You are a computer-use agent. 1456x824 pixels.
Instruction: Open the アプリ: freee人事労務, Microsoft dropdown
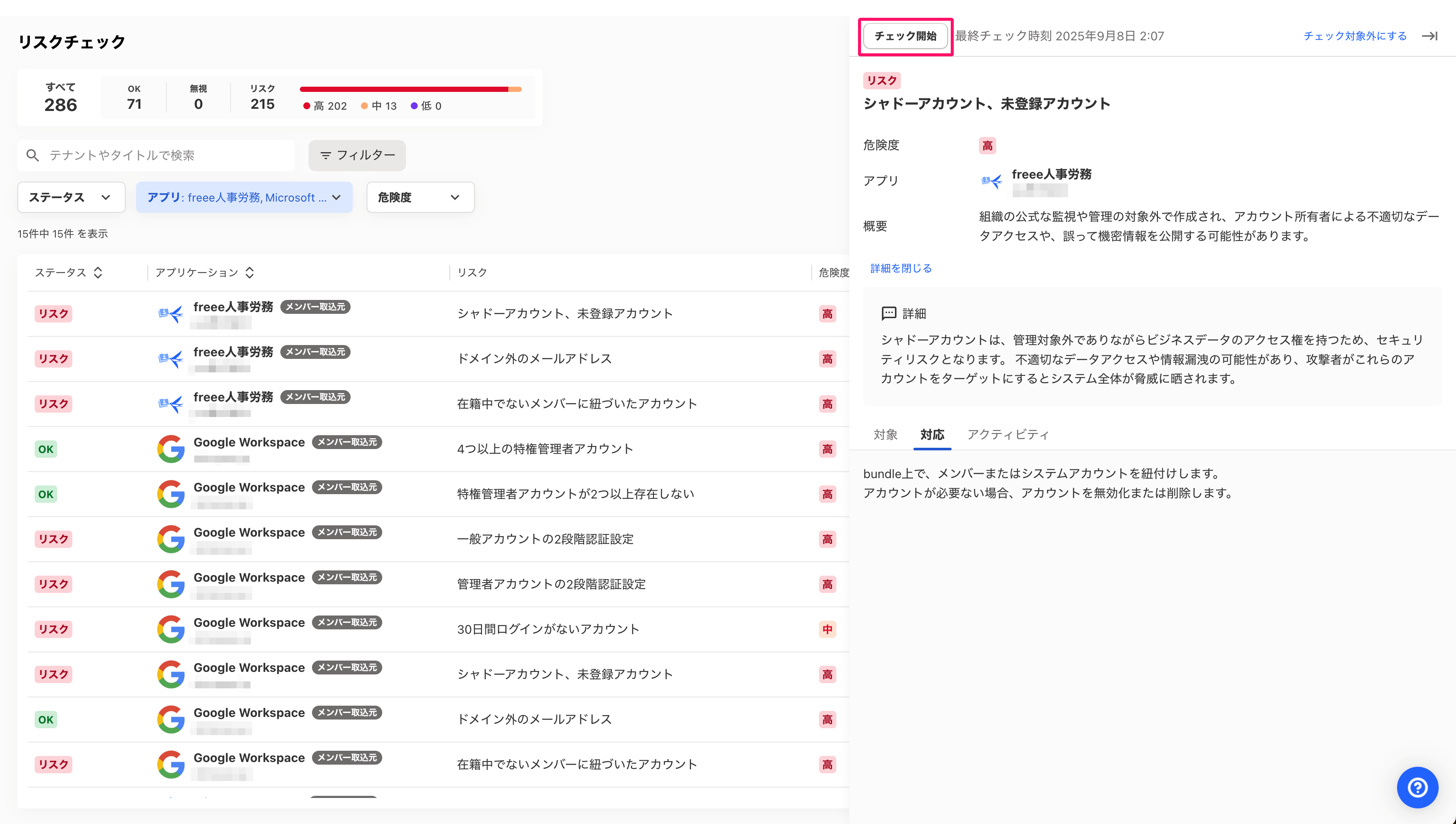click(x=244, y=197)
